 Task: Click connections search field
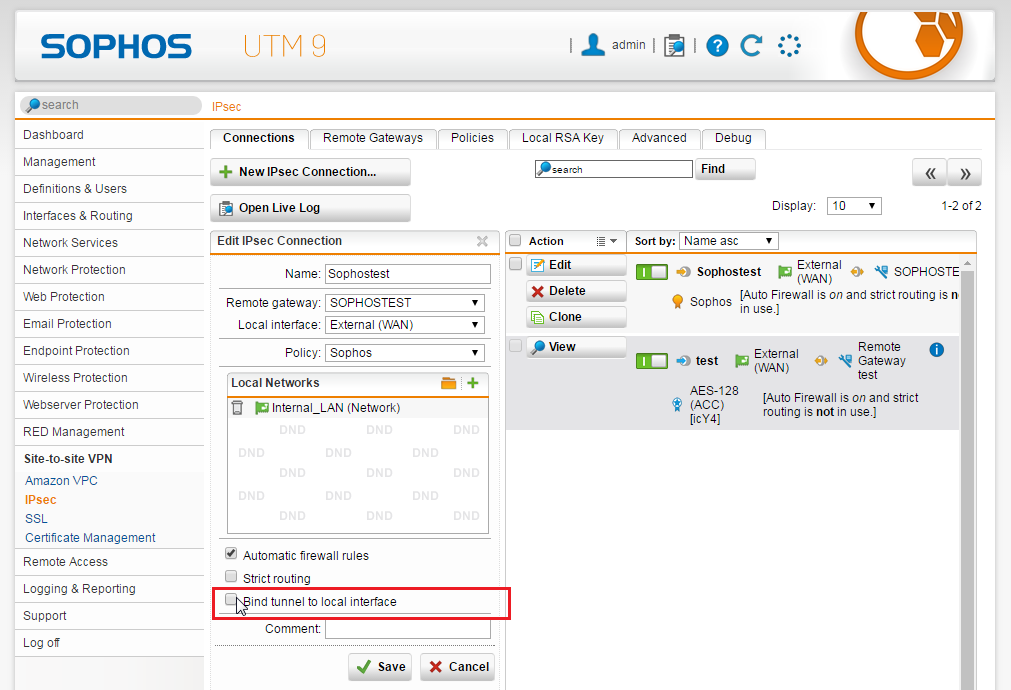tap(614, 169)
